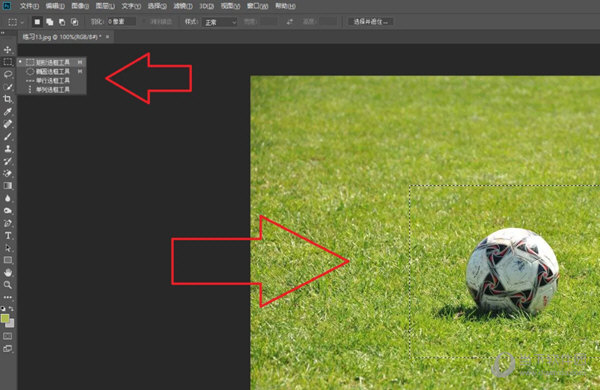
Task: Select the Type (T) tool
Action: coord(8,235)
